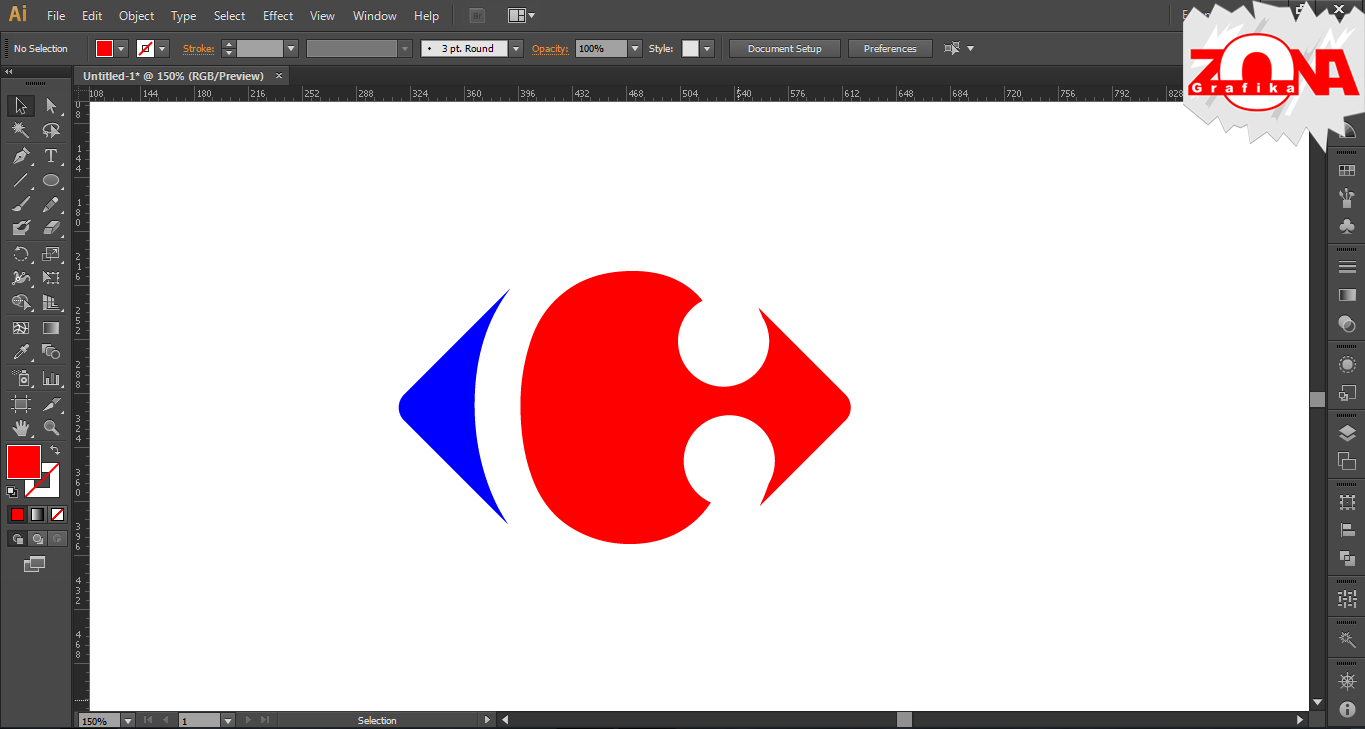Go to Adobe Bridge

click(x=477, y=16)
